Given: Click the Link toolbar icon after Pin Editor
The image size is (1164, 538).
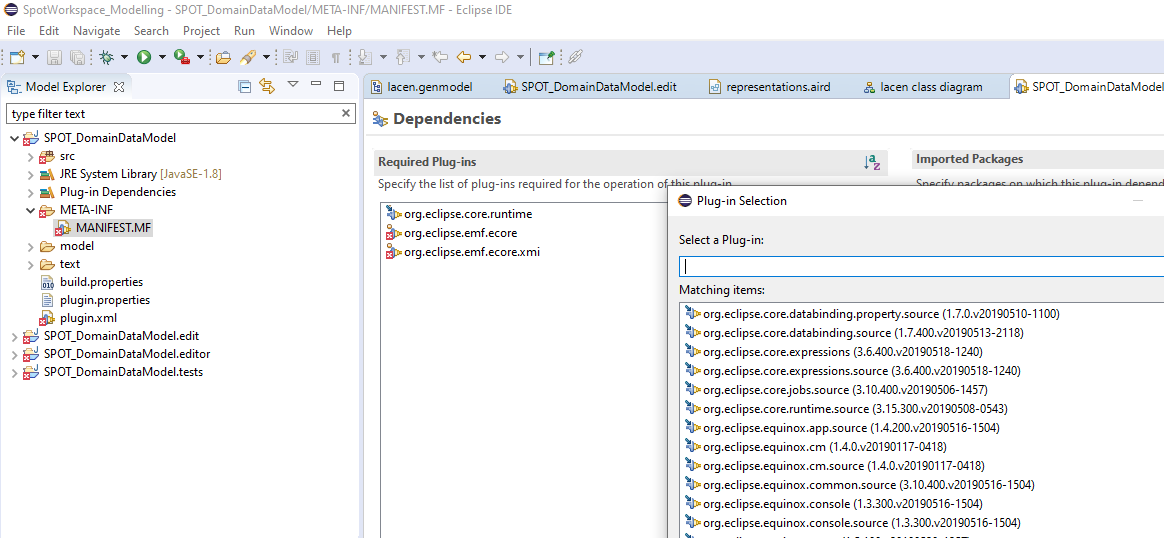Looking at the screenshot, I should click(x=575, y=57).
